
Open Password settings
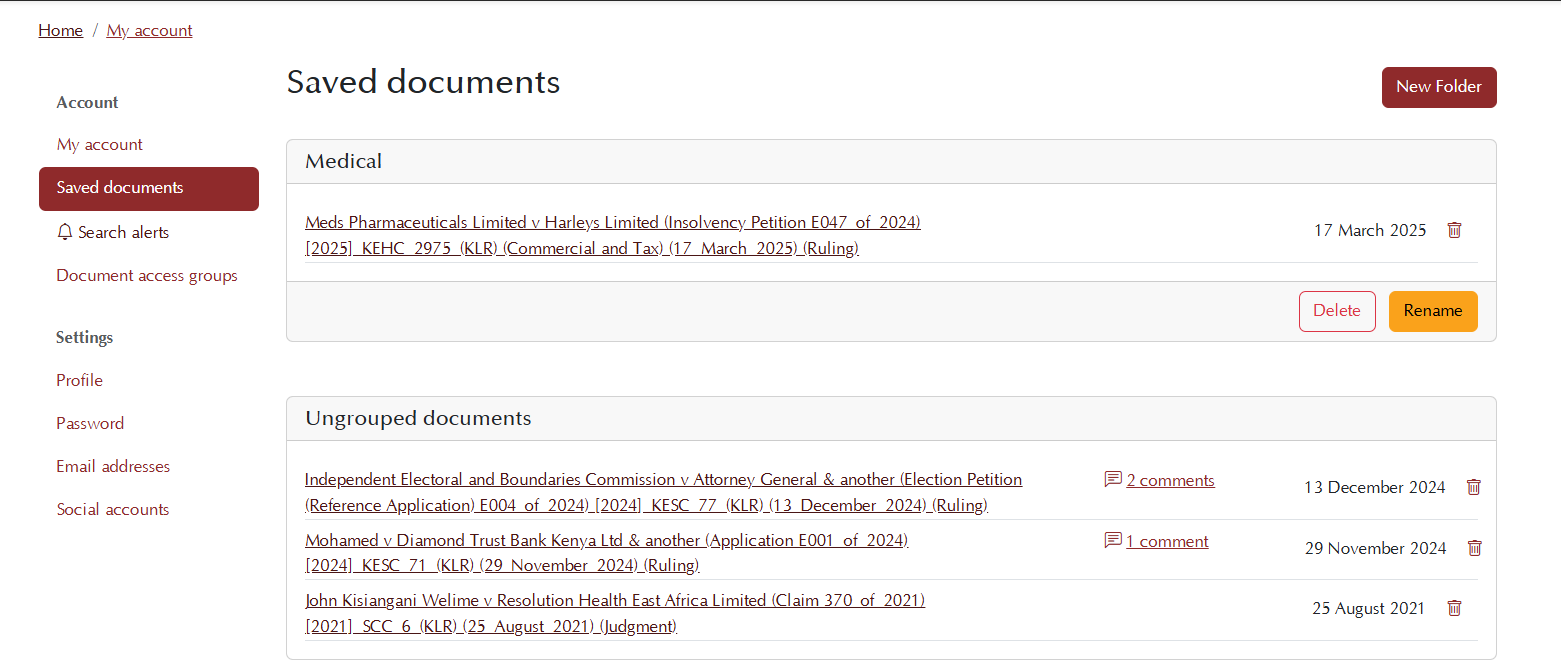pos(90,423)
